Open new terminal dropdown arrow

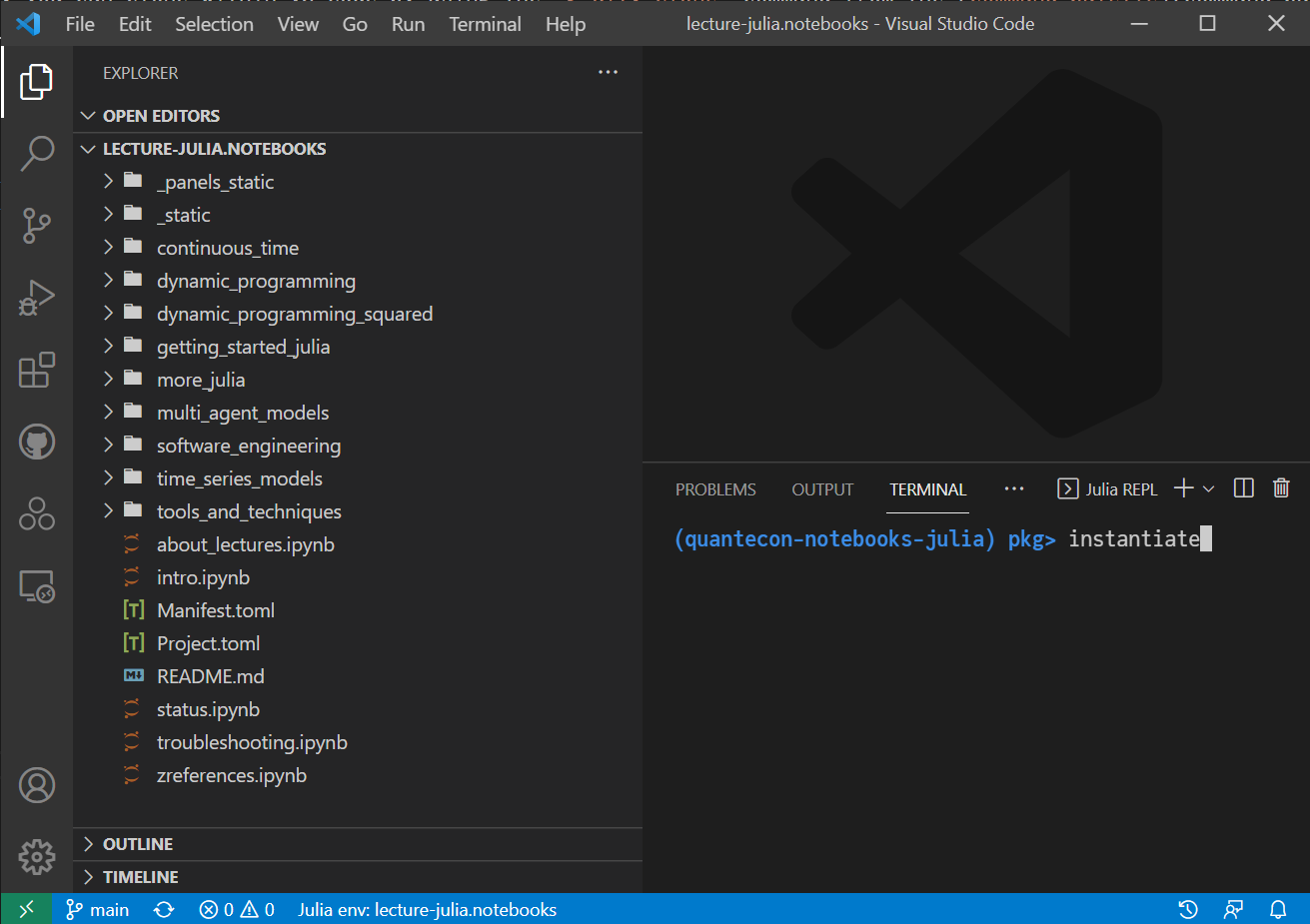[x=1209, y=488]
